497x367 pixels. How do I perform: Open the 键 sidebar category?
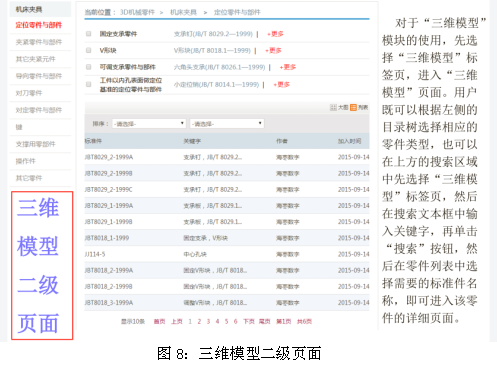coord(19,127)
